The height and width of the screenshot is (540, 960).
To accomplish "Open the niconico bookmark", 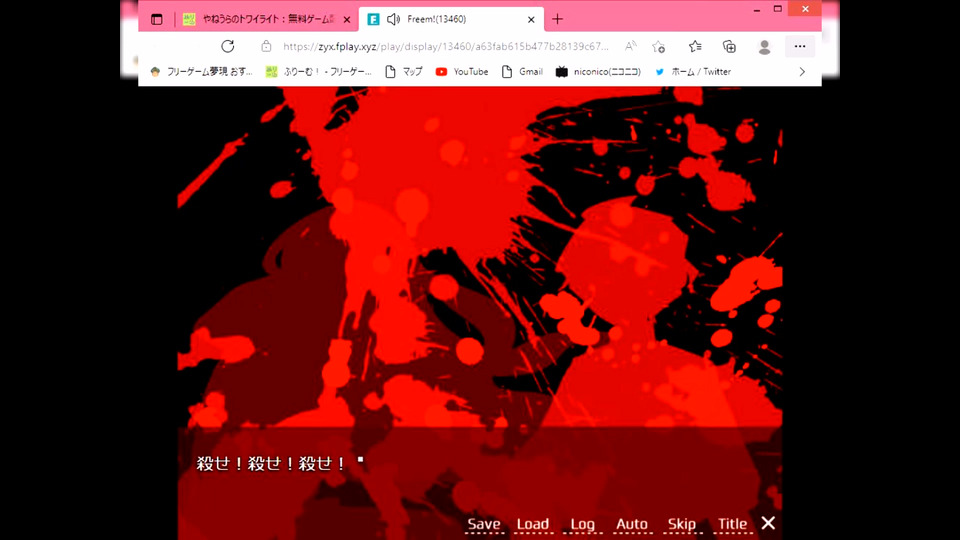I will pyautogui.click(x=598, y=72).
